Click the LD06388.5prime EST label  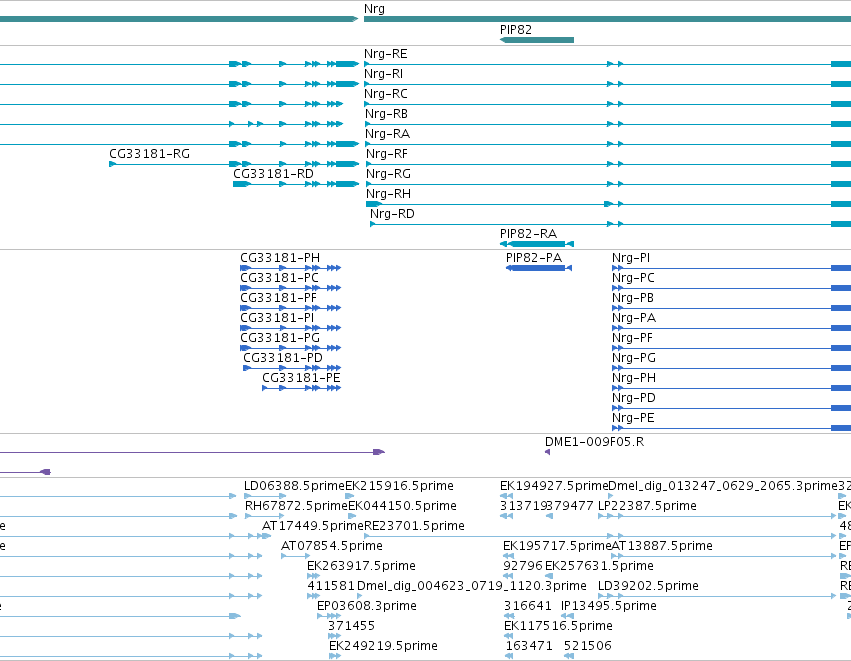(x=295, y=486)
